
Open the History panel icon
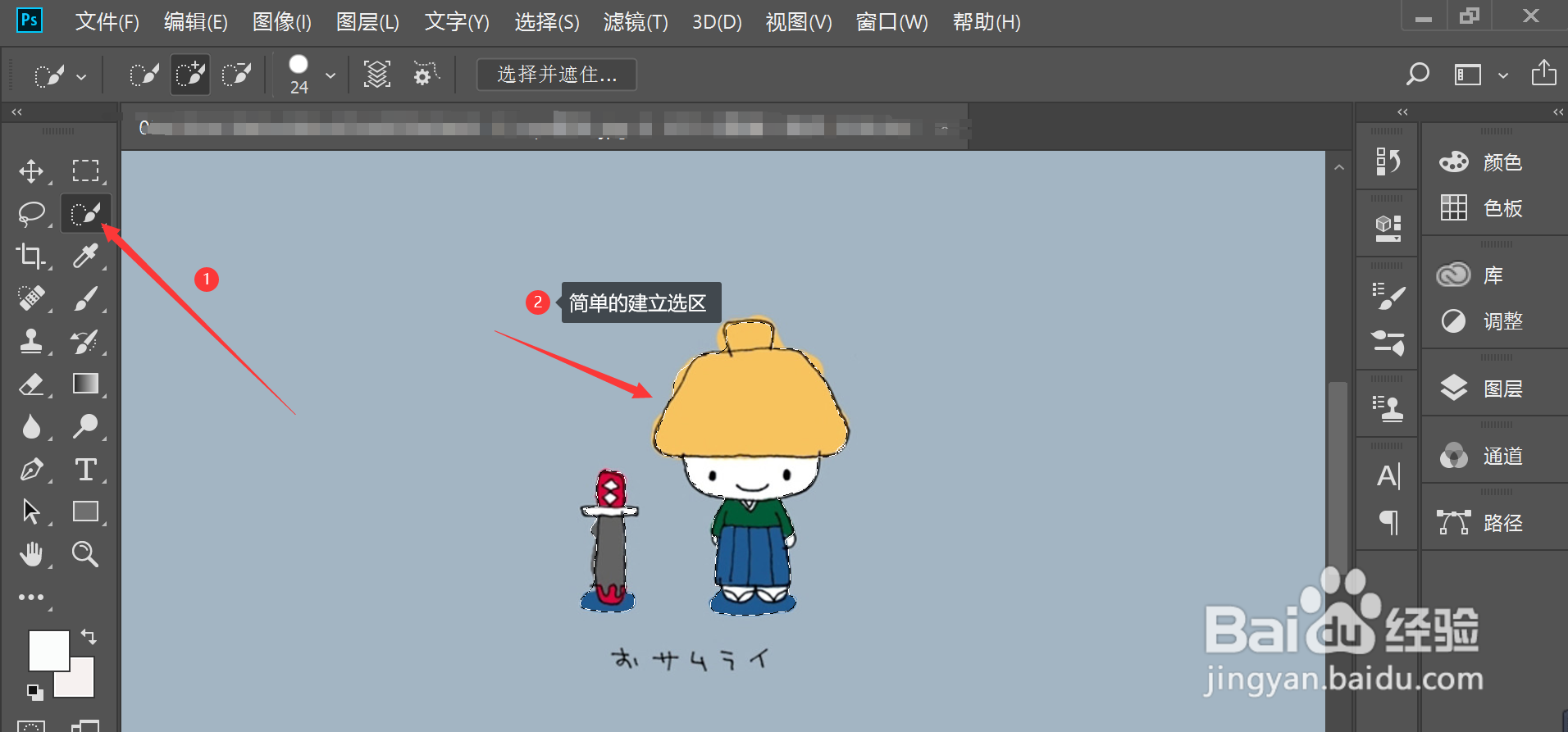click(x=1388, y=161)
